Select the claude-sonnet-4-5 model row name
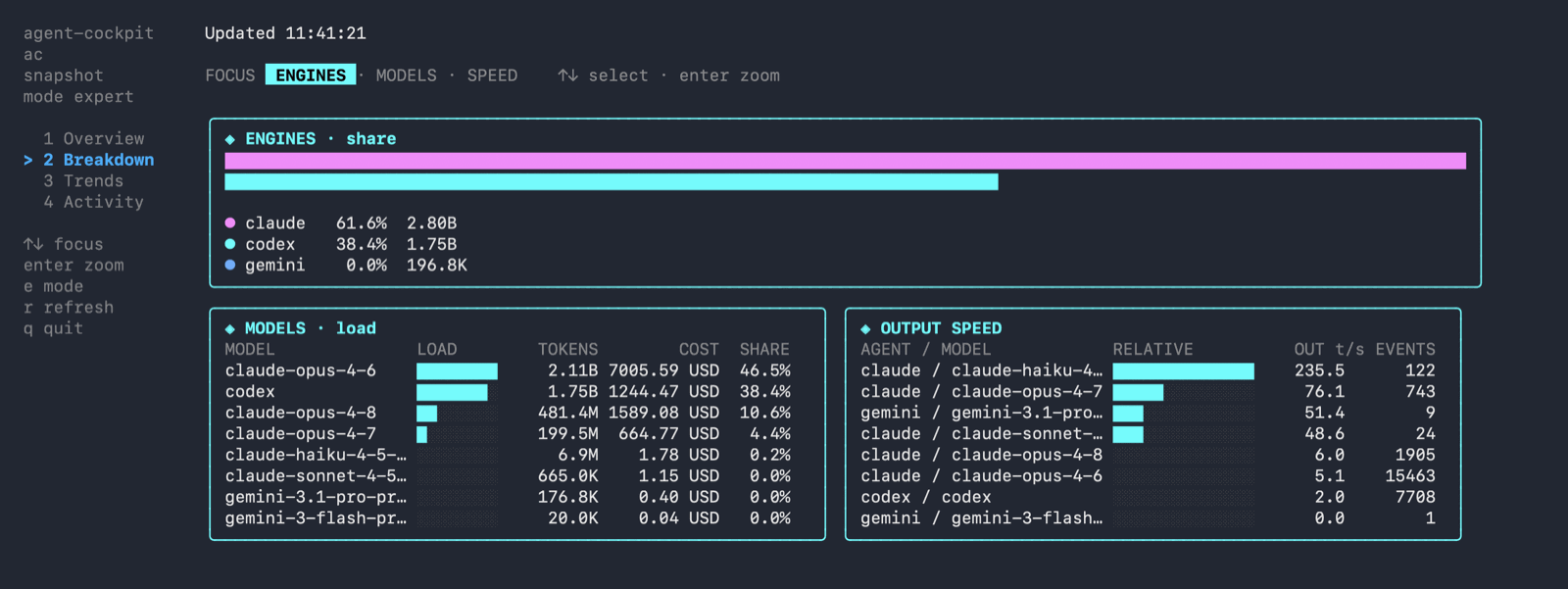Viewport: 1568px width, 589px height. tap(316, 476)
